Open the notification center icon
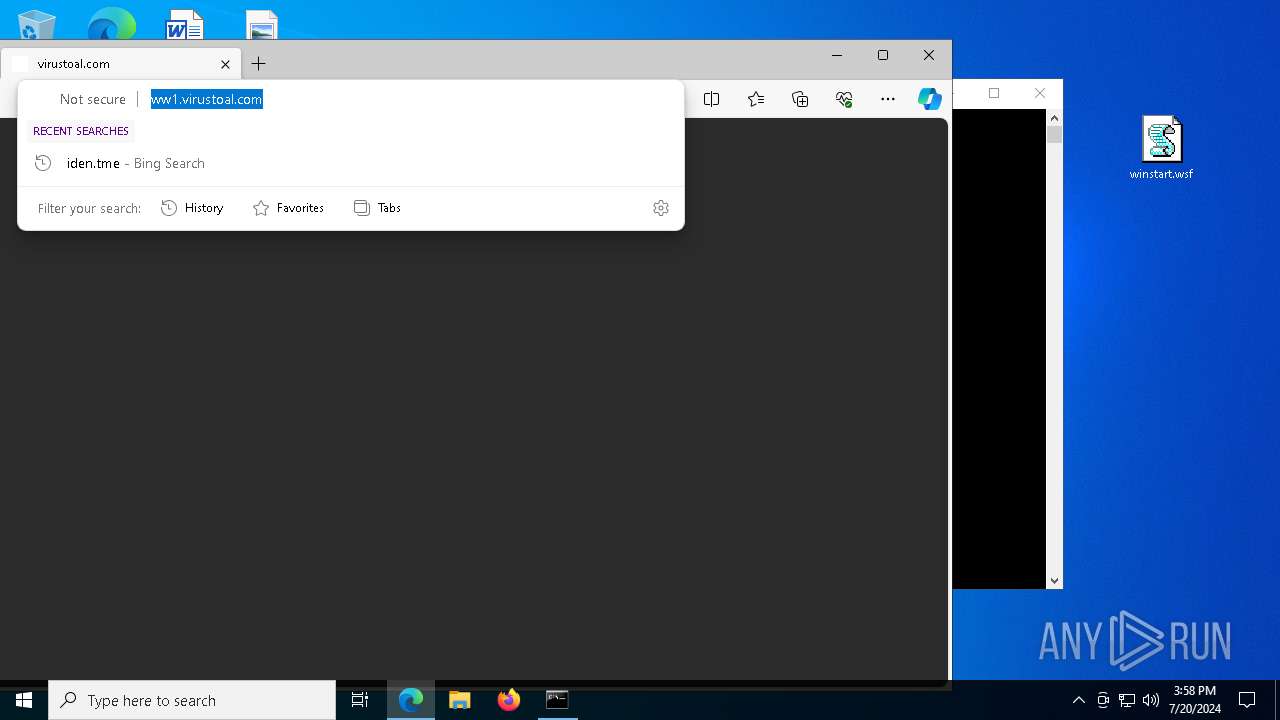This screenshot has width=1280, height=720. (x=1247, y=700)
